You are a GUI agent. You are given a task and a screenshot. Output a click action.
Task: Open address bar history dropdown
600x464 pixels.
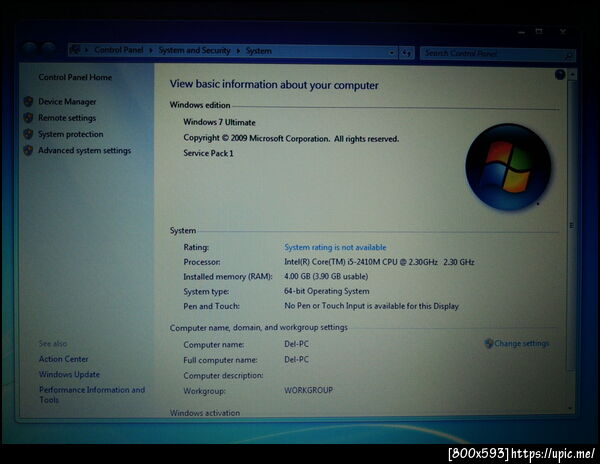391,53
